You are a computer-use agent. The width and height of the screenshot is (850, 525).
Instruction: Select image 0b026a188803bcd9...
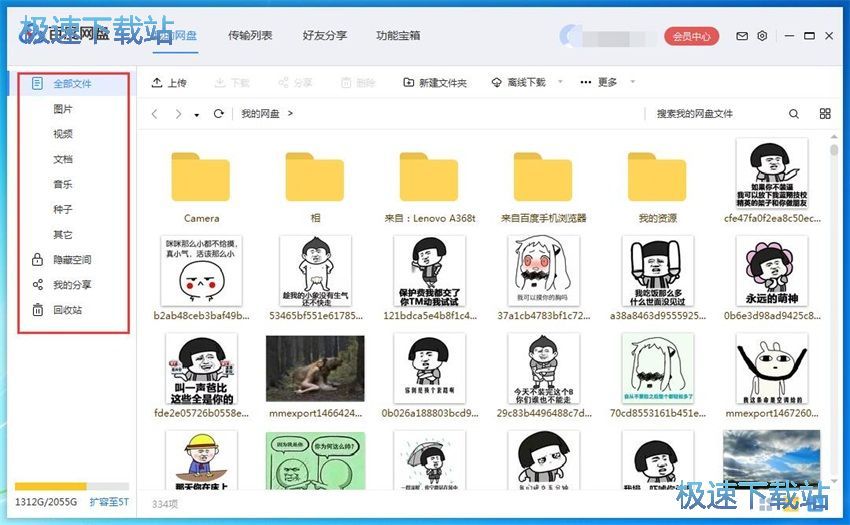click(429, 375)
